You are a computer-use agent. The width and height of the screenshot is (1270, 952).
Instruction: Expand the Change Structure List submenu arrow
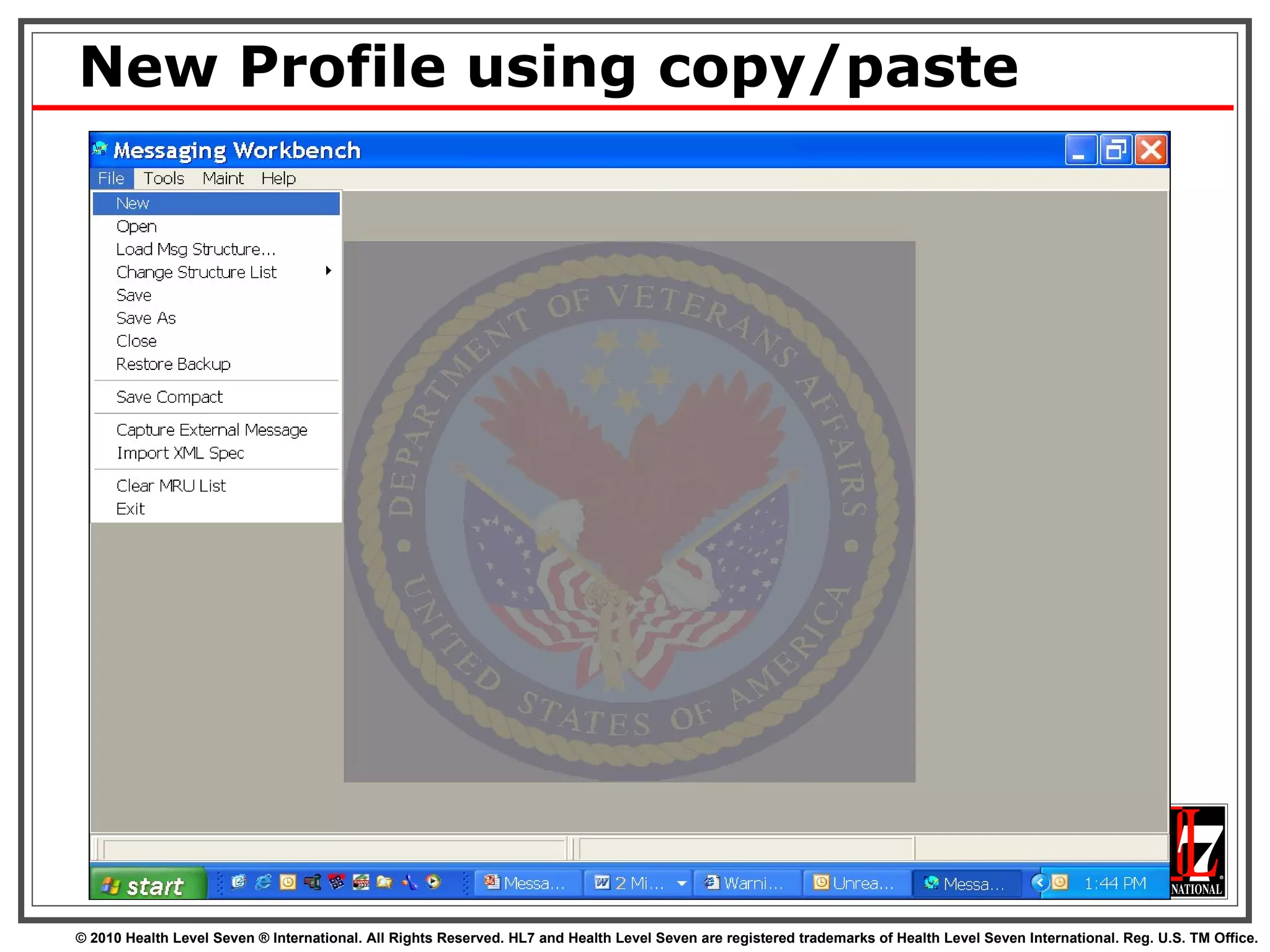[x=328, y=271]
